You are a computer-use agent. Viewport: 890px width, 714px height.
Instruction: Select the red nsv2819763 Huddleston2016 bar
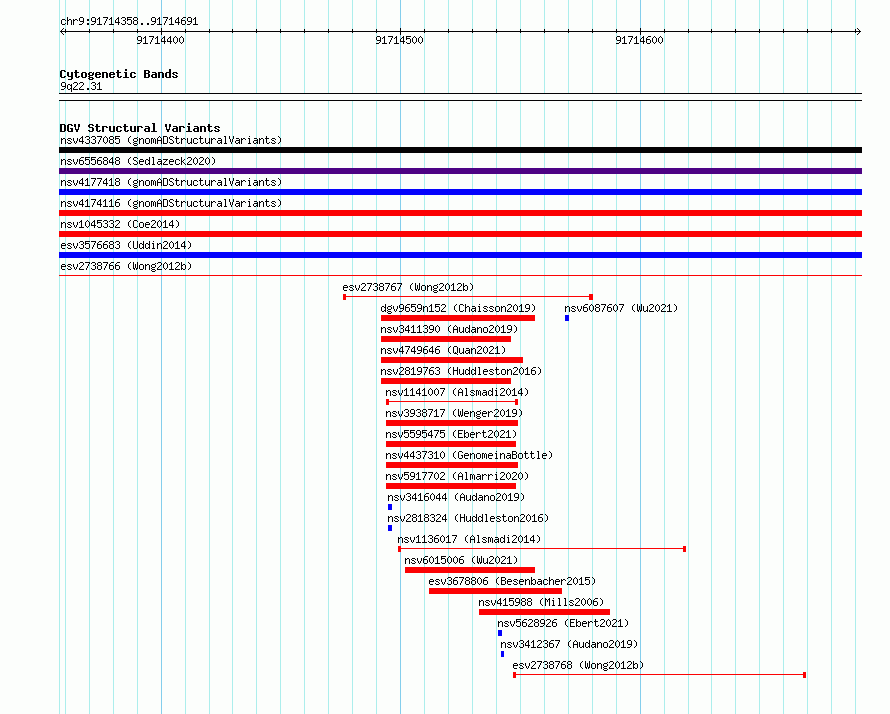446,381
